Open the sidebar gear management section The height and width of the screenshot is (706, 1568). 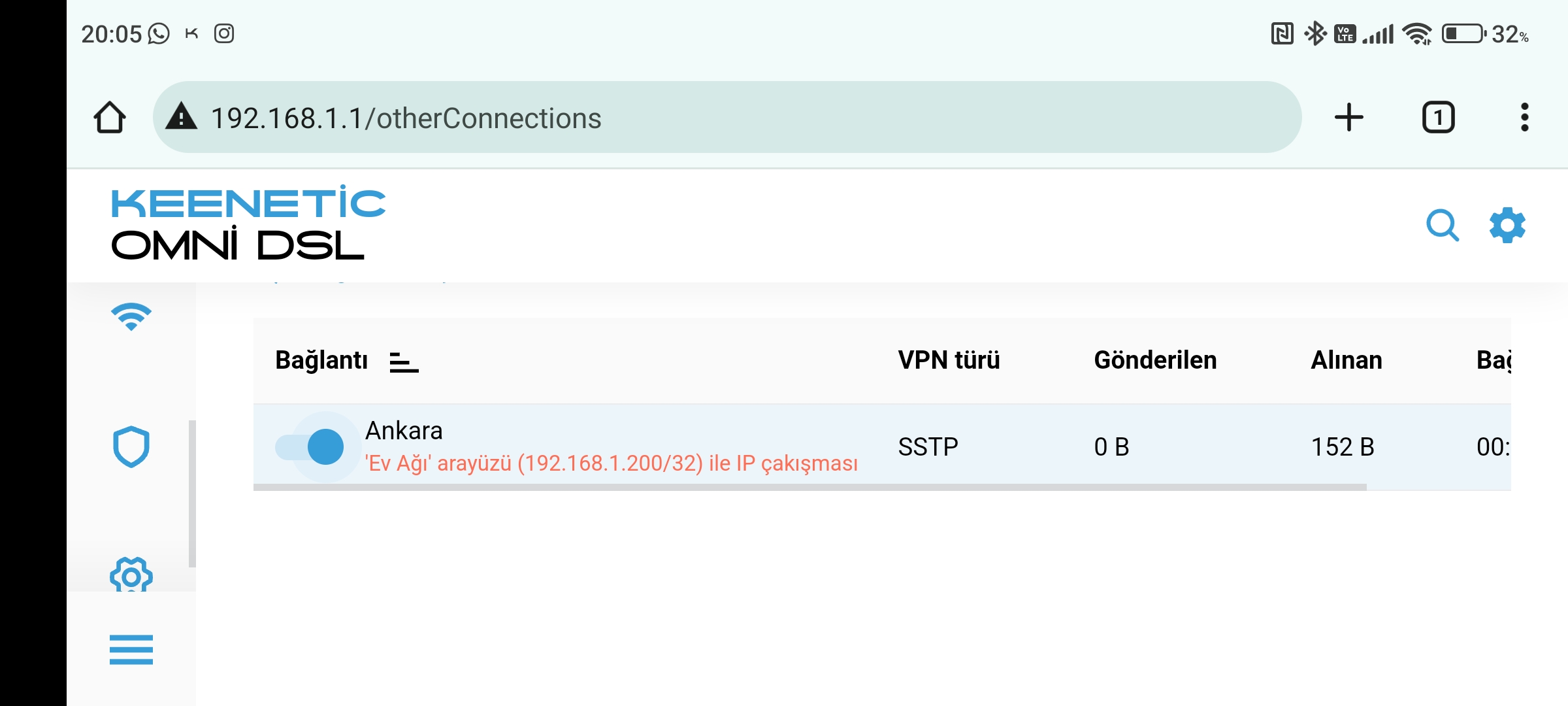(131, 575)
